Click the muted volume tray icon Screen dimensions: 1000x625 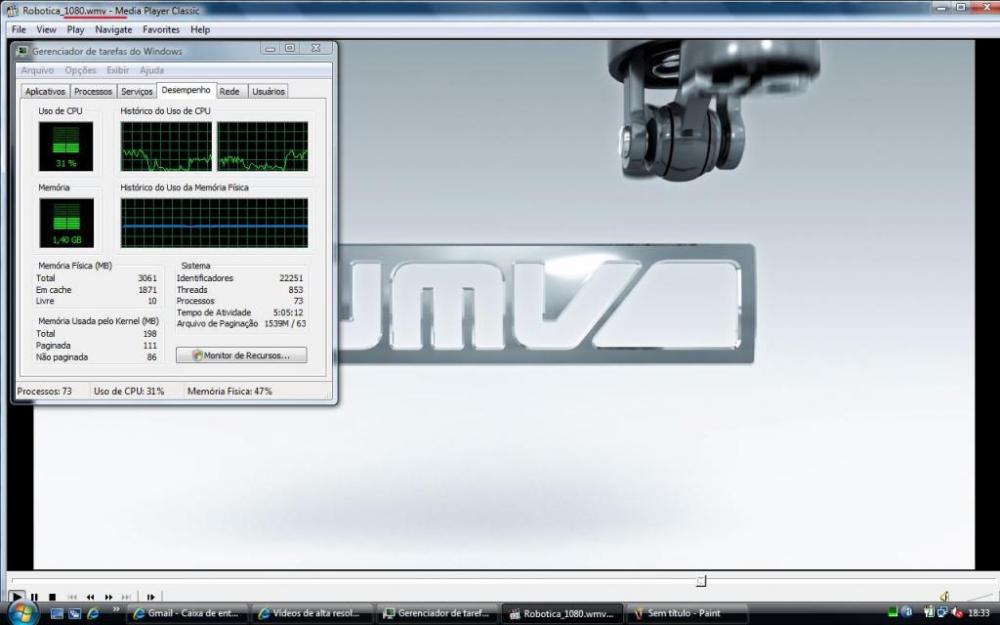pos(957,613)
